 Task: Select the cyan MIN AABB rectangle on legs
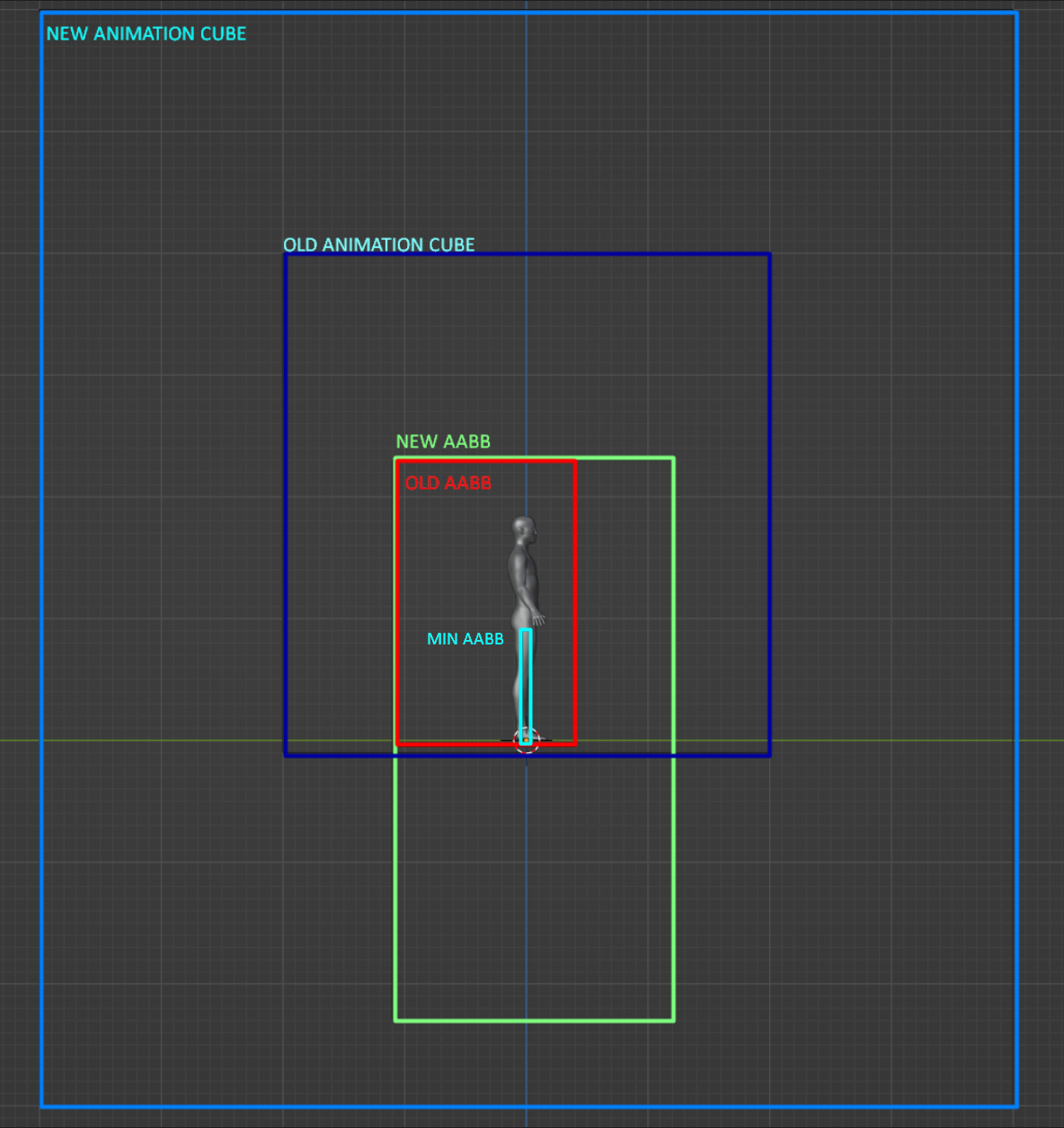(x=526, y=683)
